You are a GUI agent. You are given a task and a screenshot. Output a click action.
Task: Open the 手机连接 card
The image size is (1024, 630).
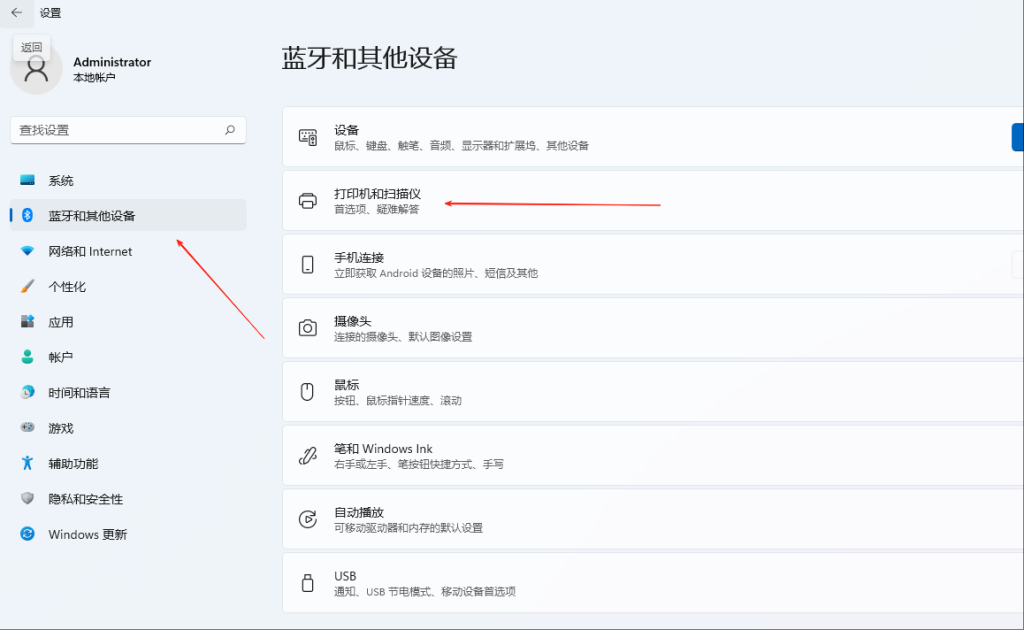click(x=653, y=264)
